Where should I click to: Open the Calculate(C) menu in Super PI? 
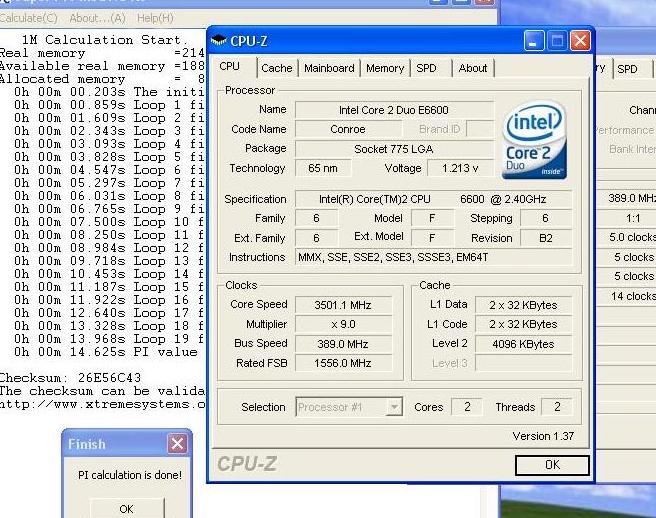28,18
